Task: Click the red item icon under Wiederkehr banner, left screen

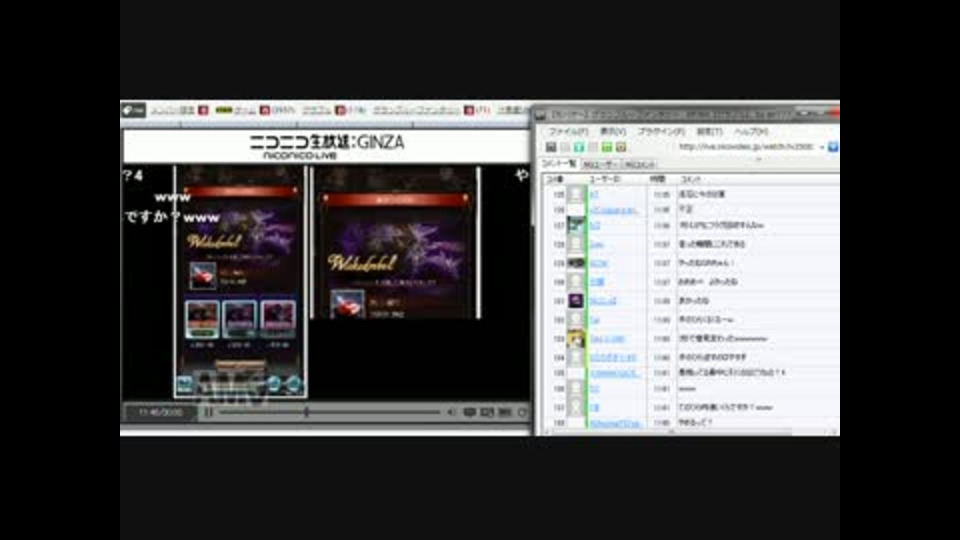Action: pyautogui.click(x=203, y=276)
